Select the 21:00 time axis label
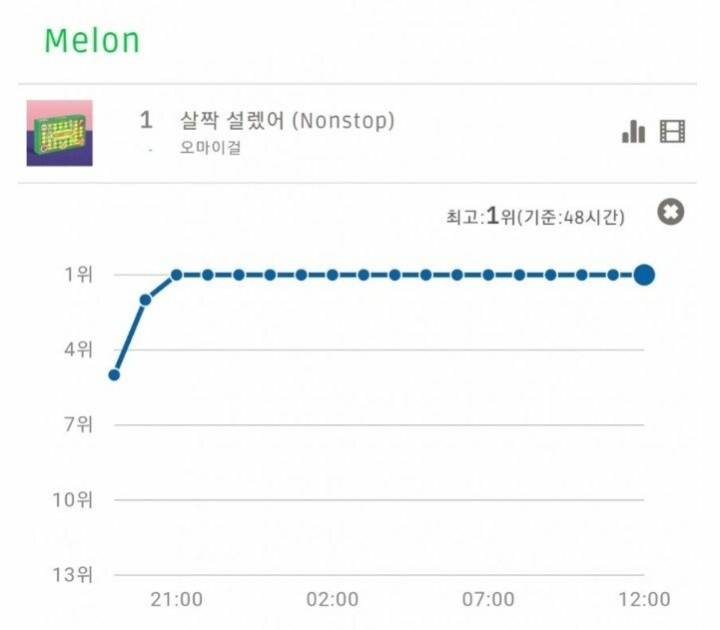This screenshot has height=630, width=720. click(x=177, y=600)
